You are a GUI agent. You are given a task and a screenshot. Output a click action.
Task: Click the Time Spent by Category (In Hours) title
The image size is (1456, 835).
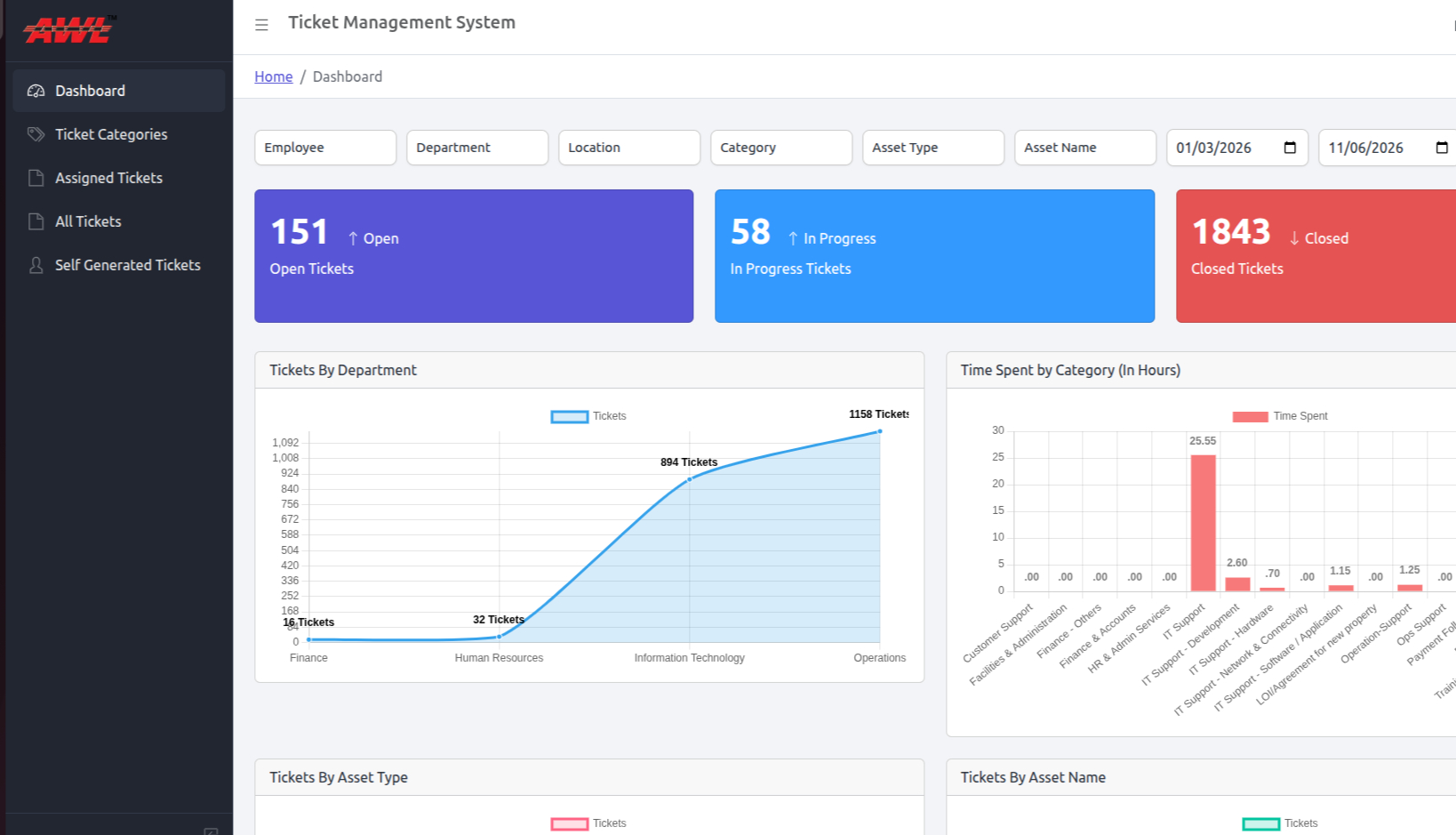point(1070,370)
